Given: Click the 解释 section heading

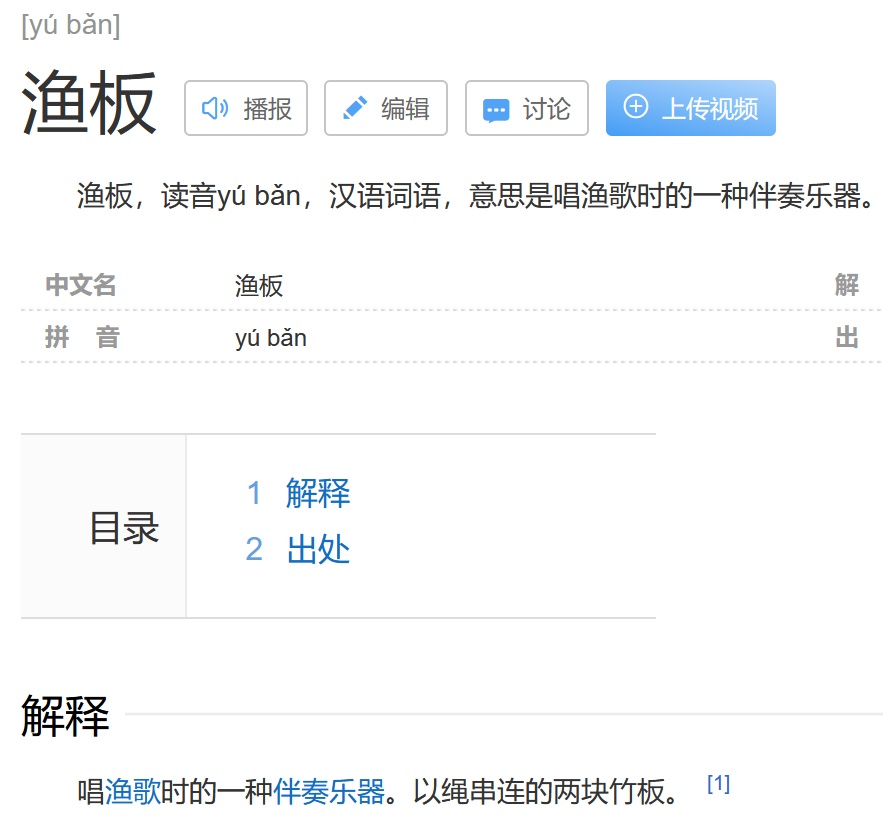Looking at the screenshot, I should click(65, 717).
